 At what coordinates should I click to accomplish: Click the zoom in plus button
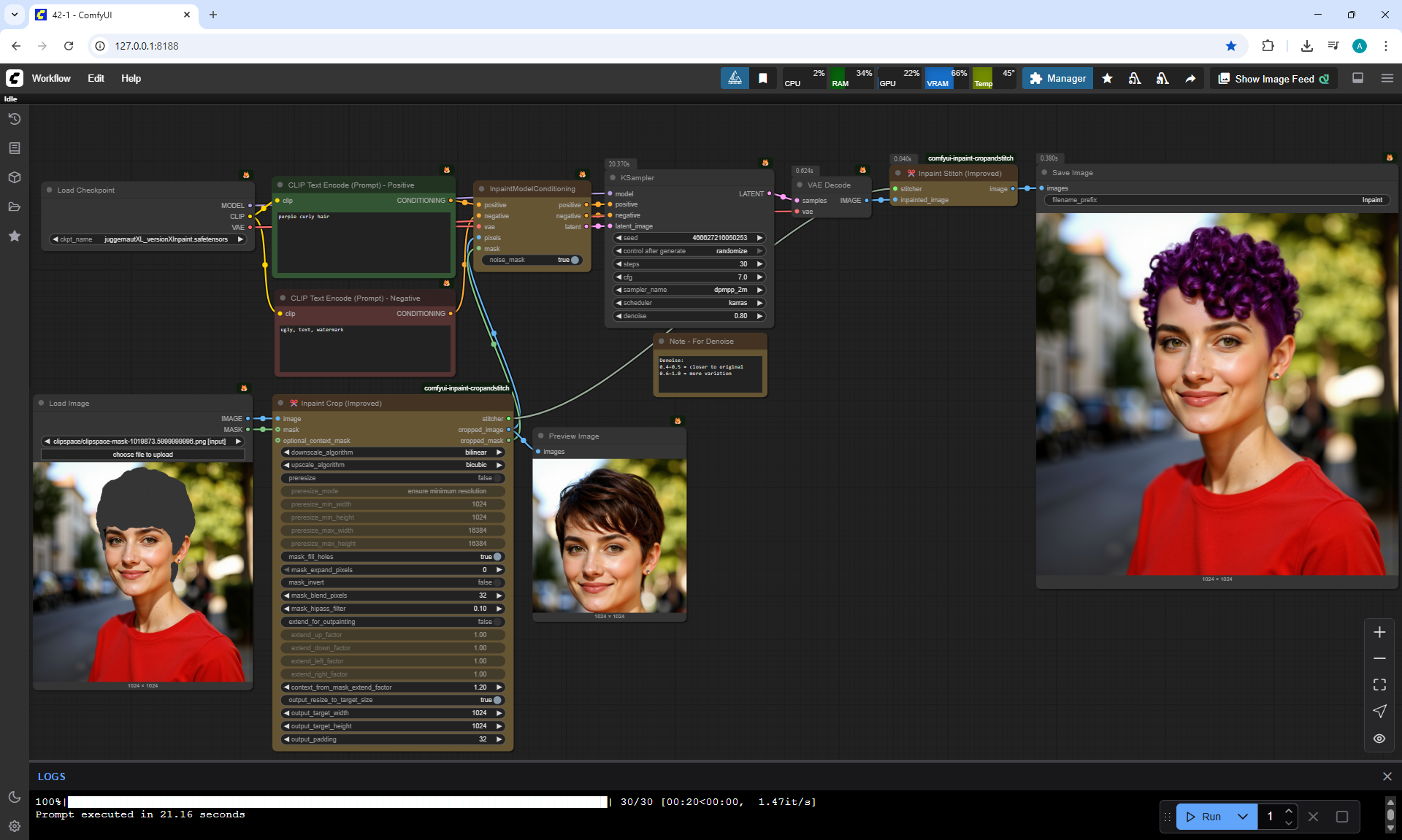click(x=1379, y=632)
